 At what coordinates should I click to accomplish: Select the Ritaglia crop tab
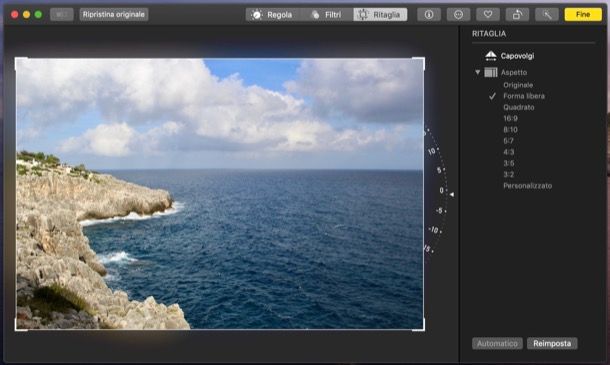380,15
